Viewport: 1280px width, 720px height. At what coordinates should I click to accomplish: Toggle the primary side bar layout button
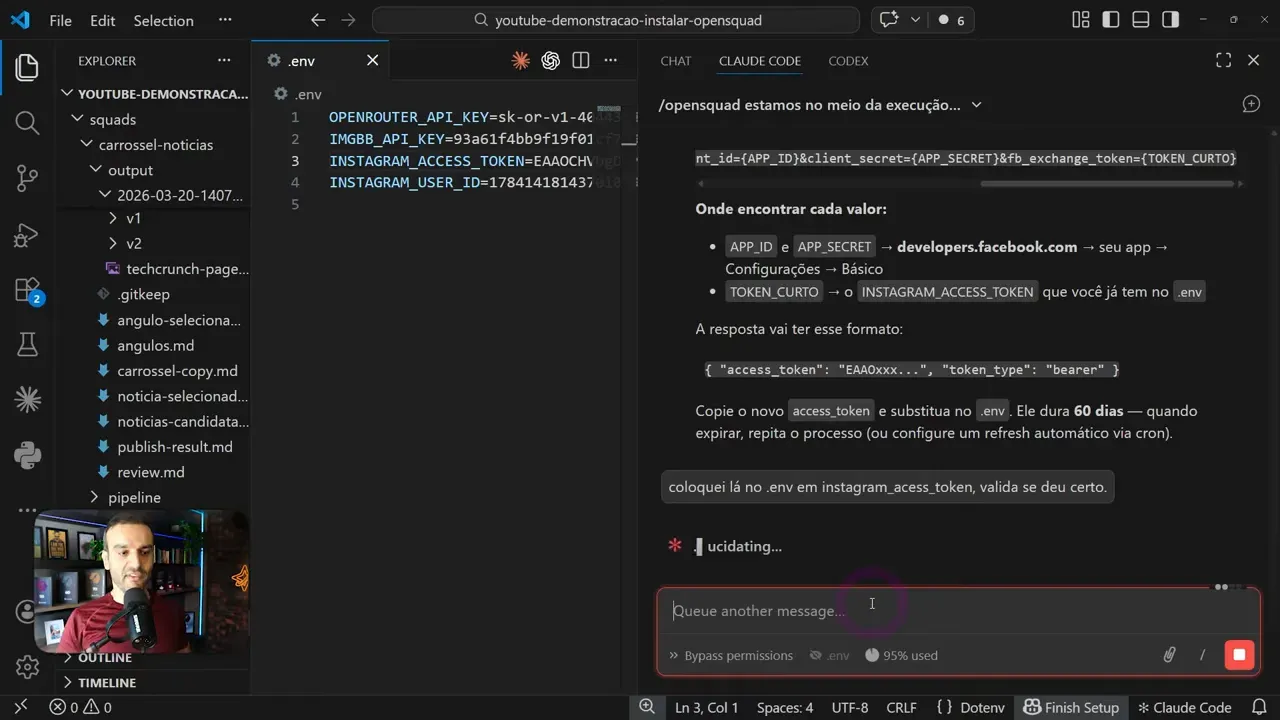pyautogui.click(x=1110, y=20)
